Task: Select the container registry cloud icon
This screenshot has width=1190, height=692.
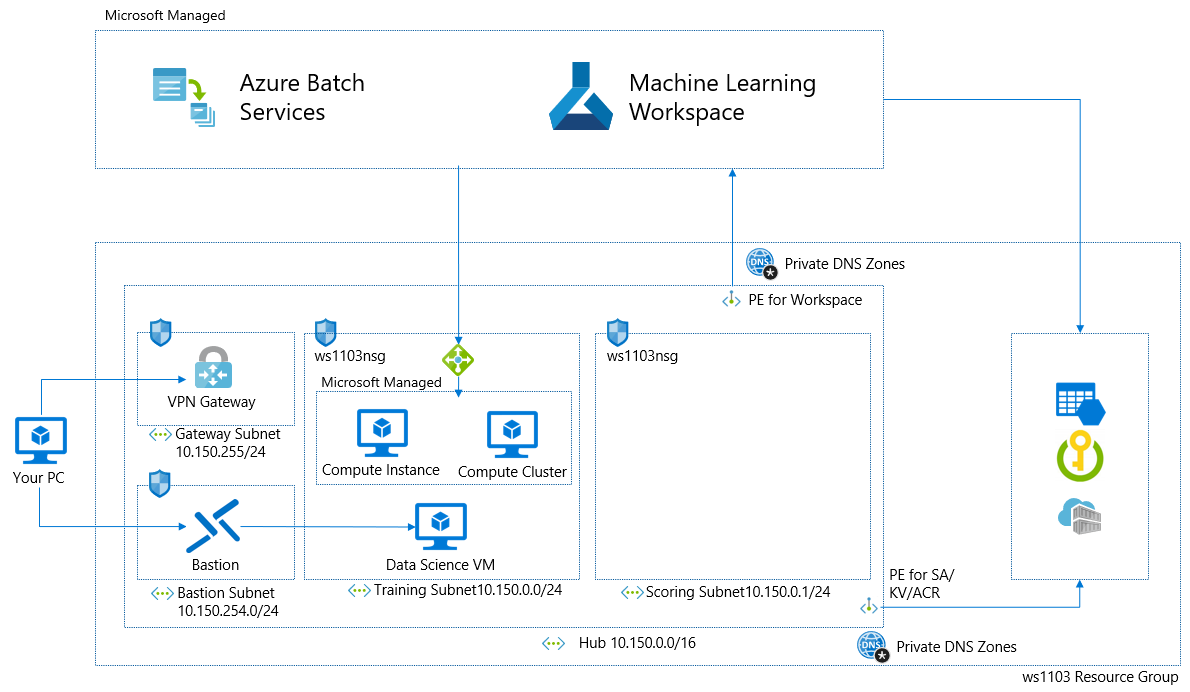Action: (1079, 516)
